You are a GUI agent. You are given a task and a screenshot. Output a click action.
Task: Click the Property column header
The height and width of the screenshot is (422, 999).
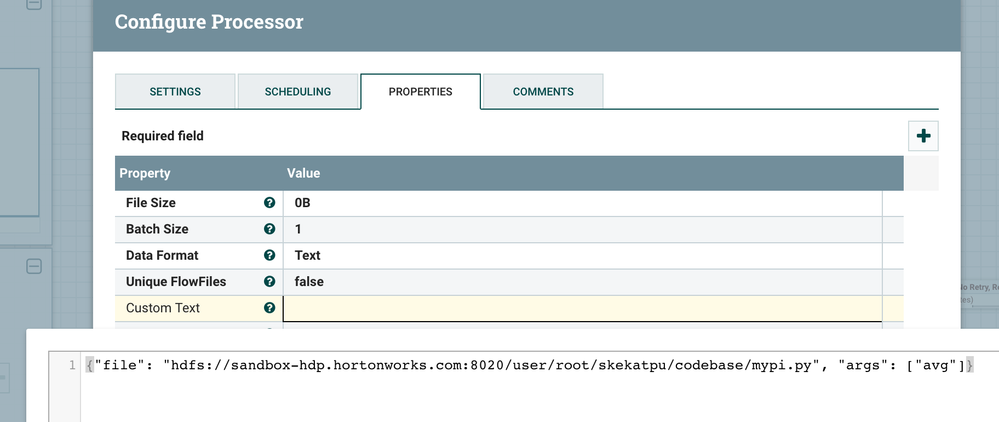pos(198,173)
